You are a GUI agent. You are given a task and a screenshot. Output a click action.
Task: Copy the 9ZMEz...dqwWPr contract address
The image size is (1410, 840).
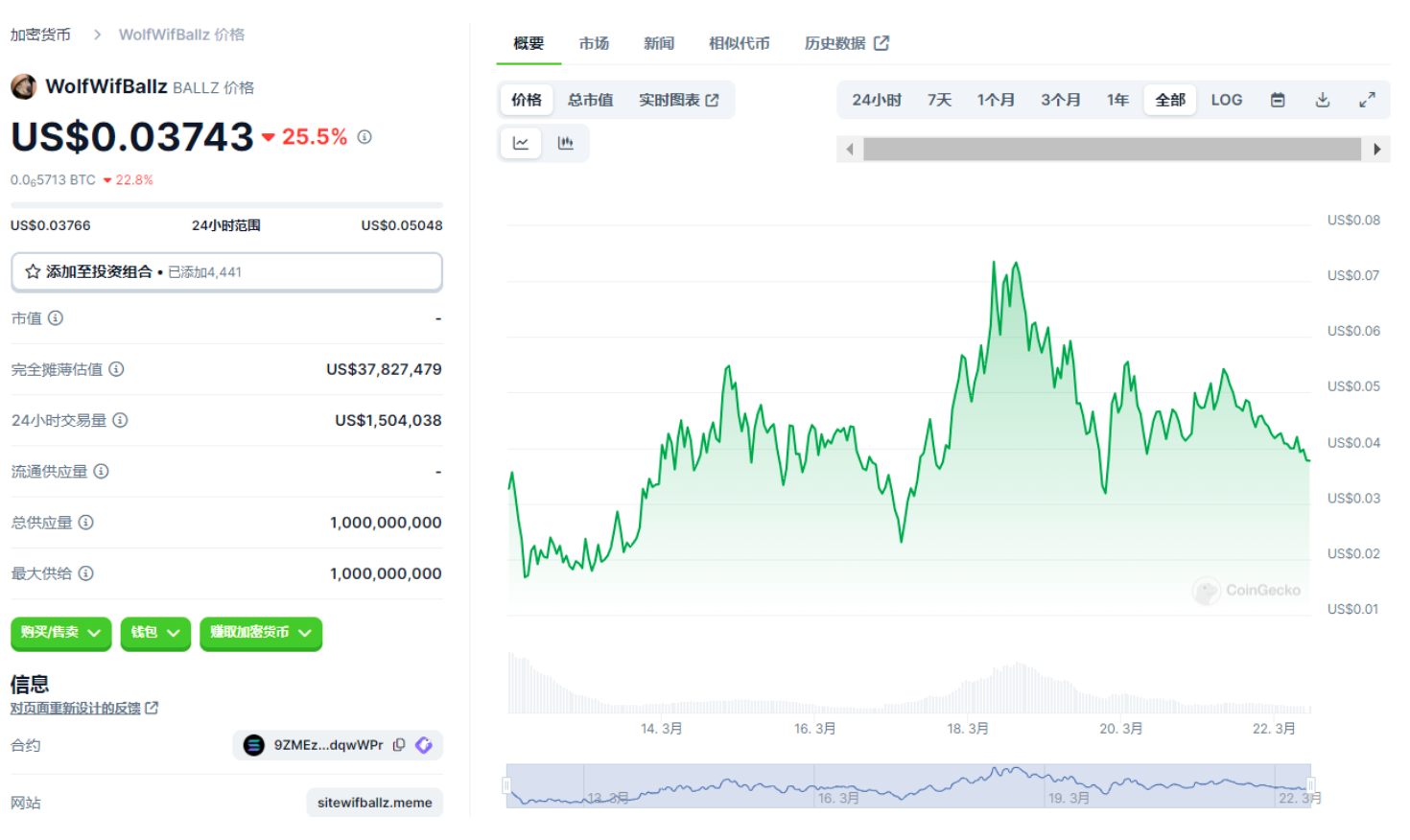[x=399, y=745]
